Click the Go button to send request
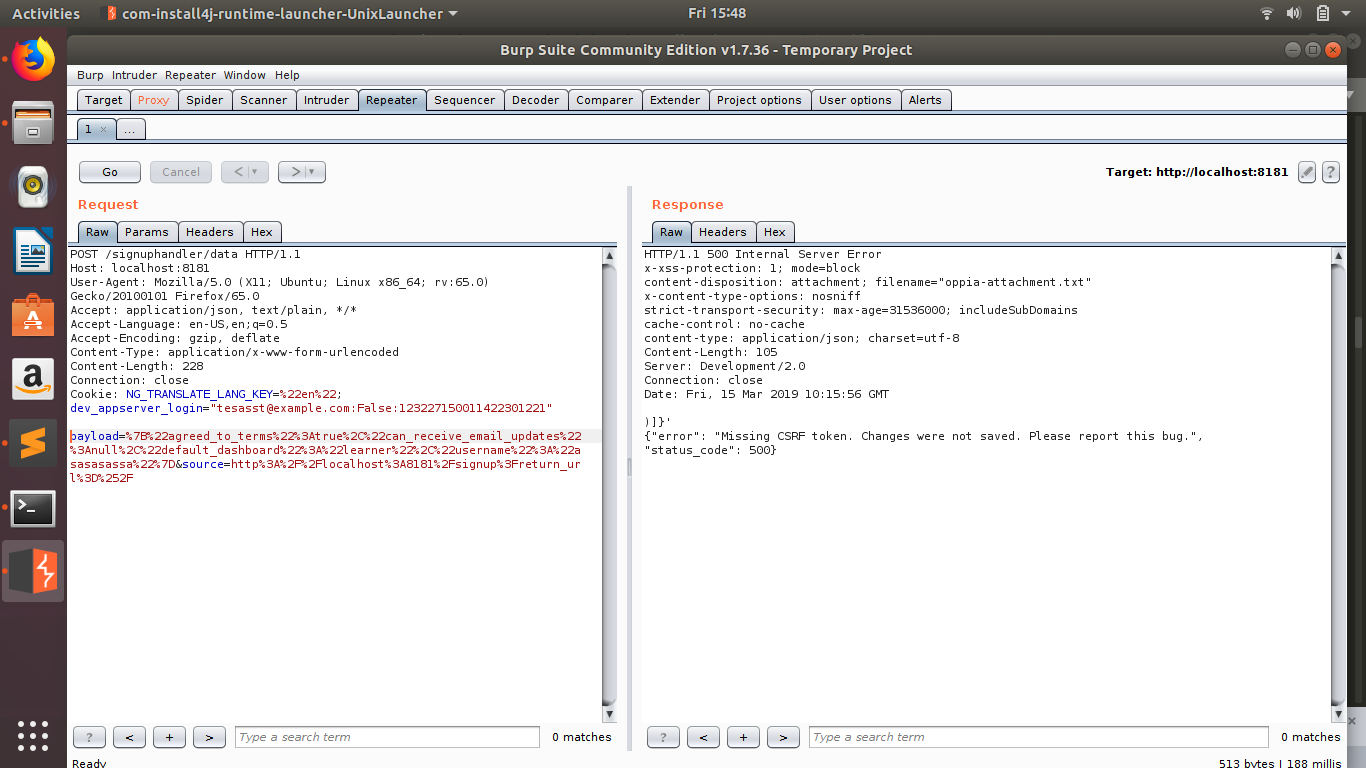This screenshot has height=768, width=1366. [x=110, y=172]
